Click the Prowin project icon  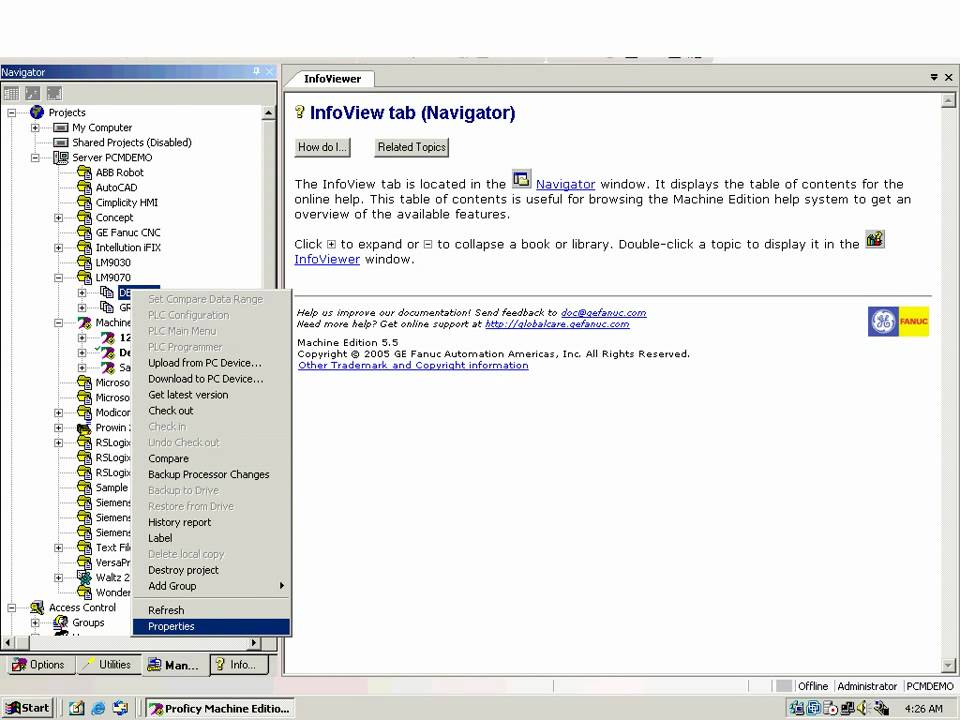coord(84,427)
